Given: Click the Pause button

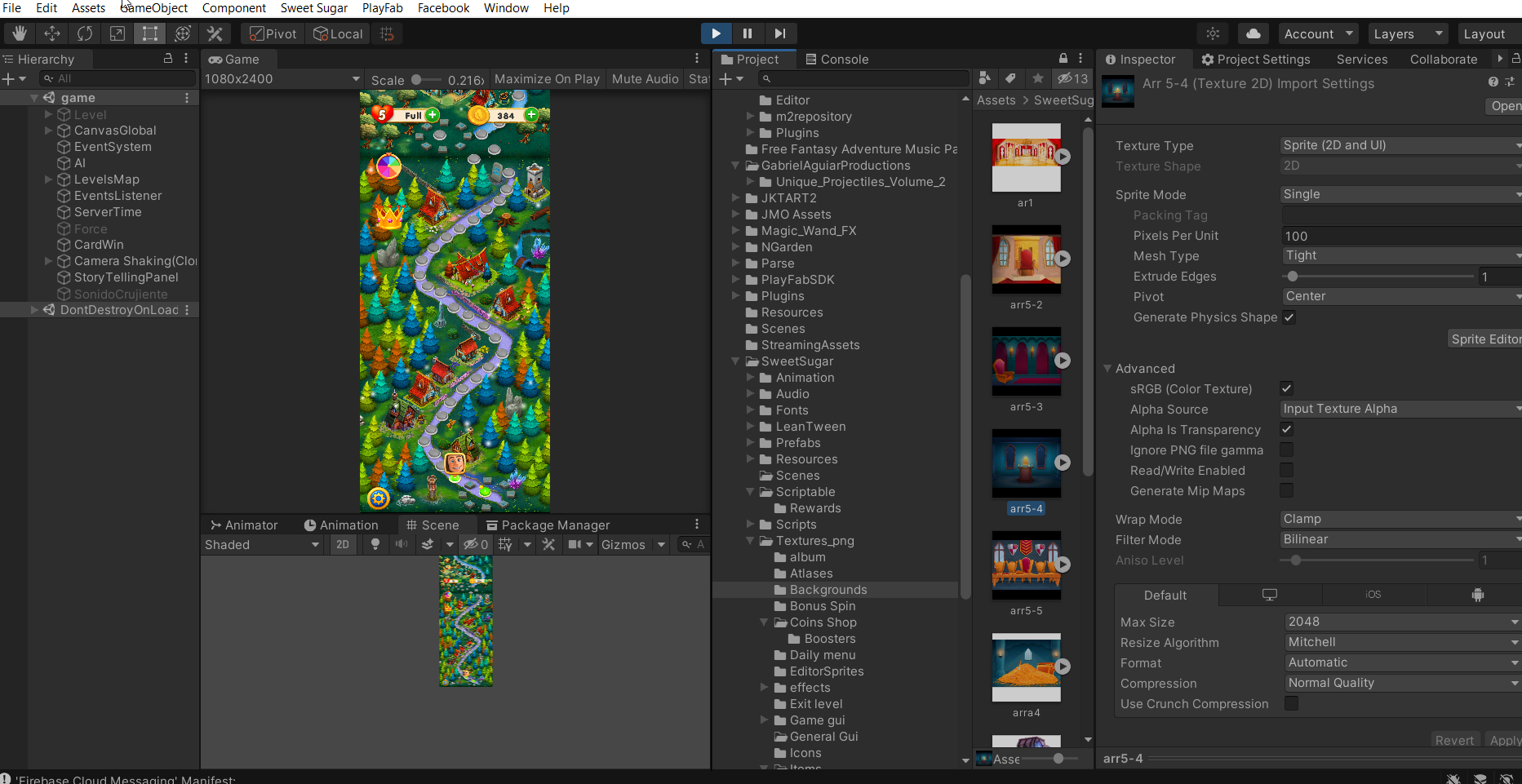Looking at the screenshot, I should [x=748, y=33].
